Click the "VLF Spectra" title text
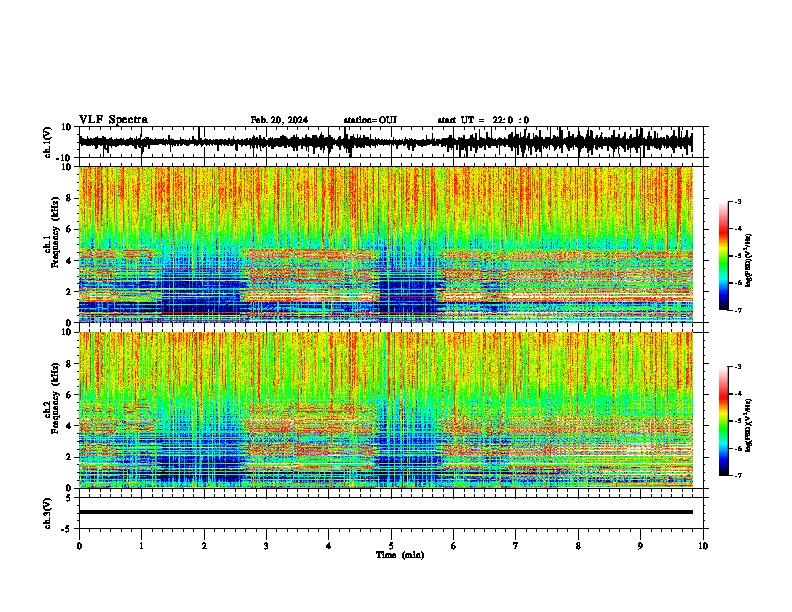Viewport: 792px width, 612px height. (113, 120)
